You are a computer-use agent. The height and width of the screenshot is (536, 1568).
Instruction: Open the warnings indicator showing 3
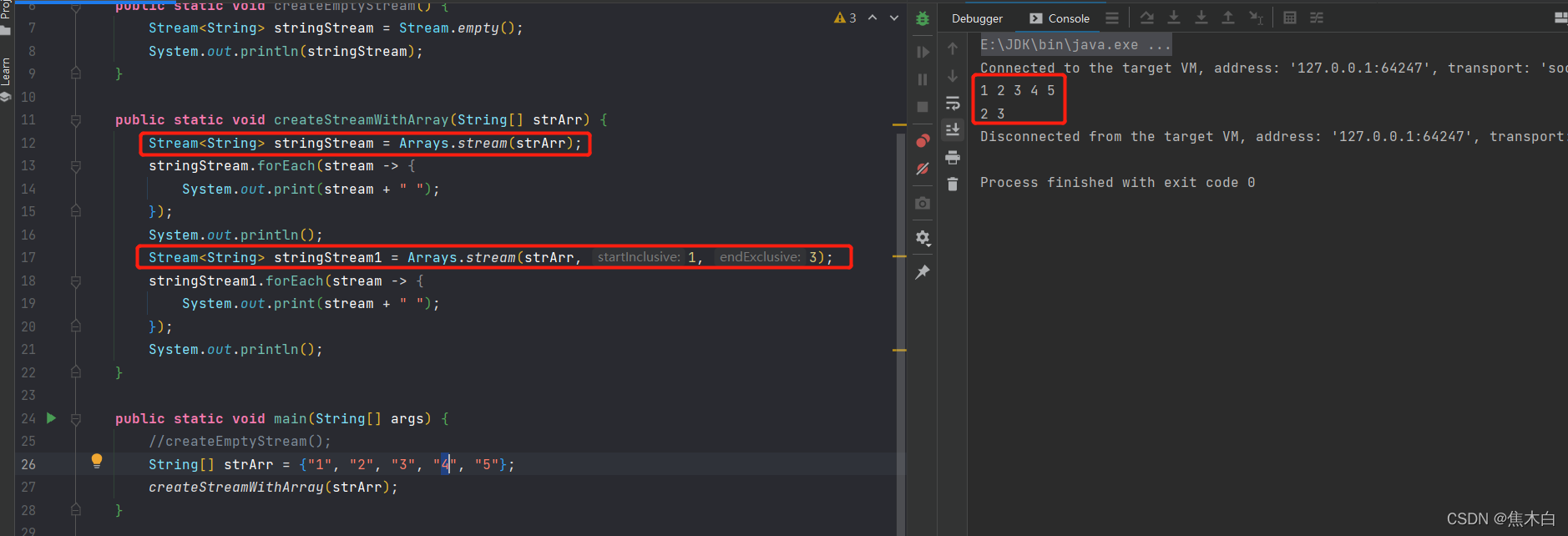pyautogui.click(x=845, y=18)
